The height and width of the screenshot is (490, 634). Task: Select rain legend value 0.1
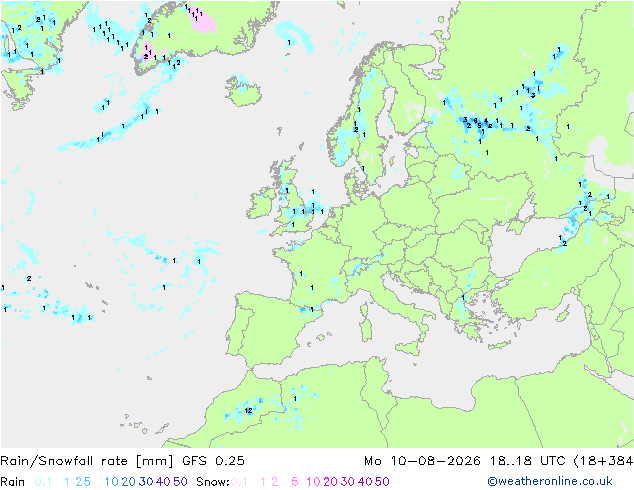[43, 482]
